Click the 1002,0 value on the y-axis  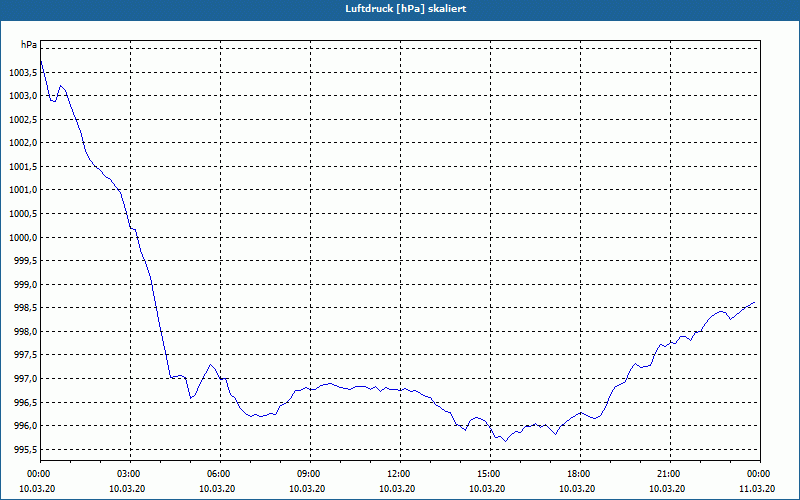[23, 143]
